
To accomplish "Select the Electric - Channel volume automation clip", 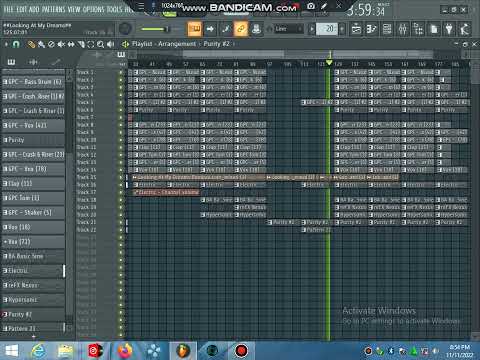I will pos(166,192).
